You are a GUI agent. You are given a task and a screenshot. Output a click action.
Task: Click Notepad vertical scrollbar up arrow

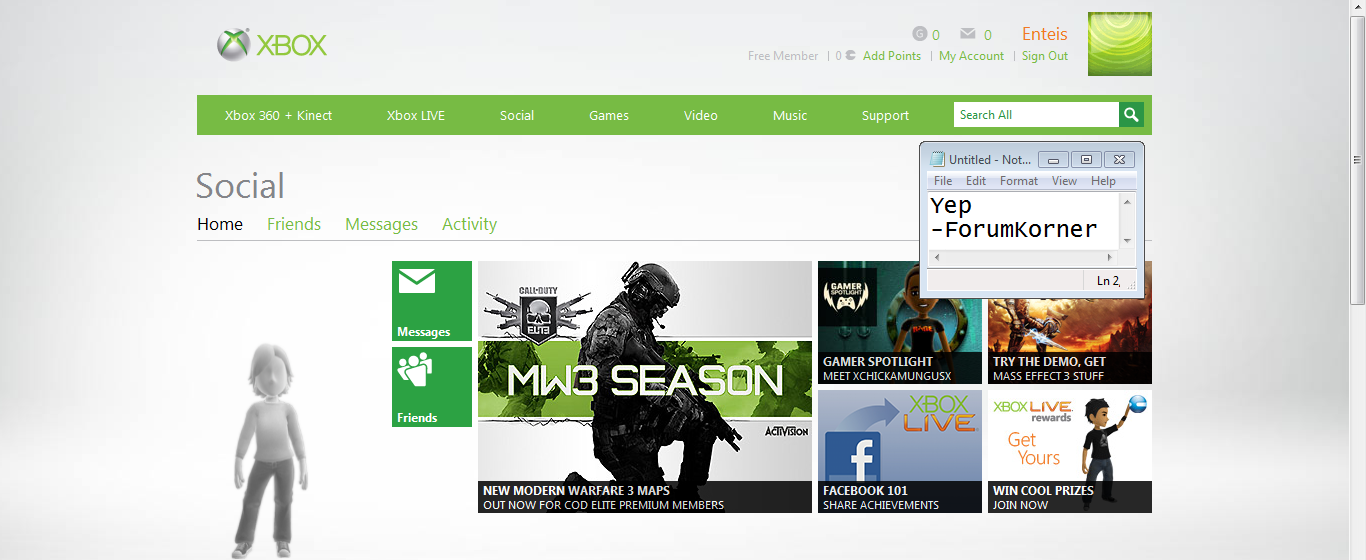click(x=1128, y=202)
